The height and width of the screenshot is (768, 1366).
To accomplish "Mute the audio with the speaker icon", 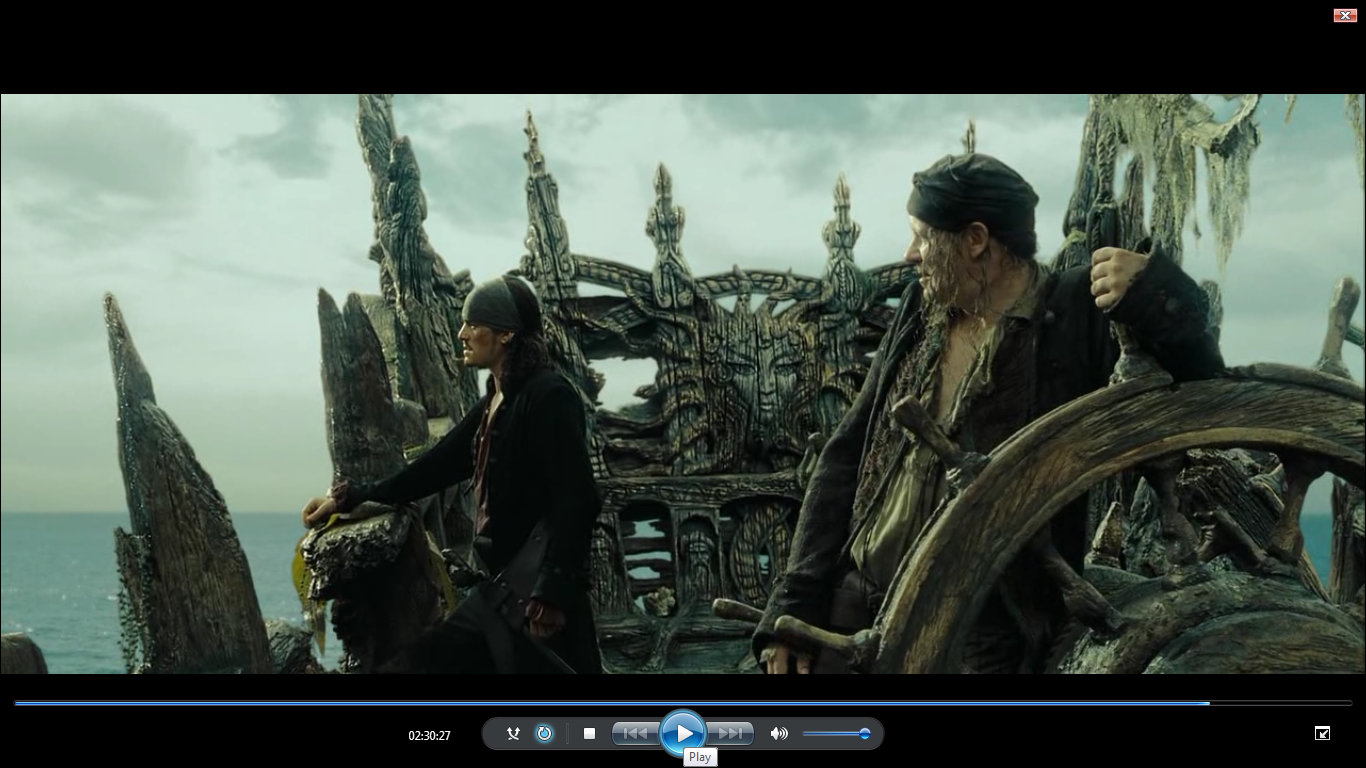I will click(779, 734).
